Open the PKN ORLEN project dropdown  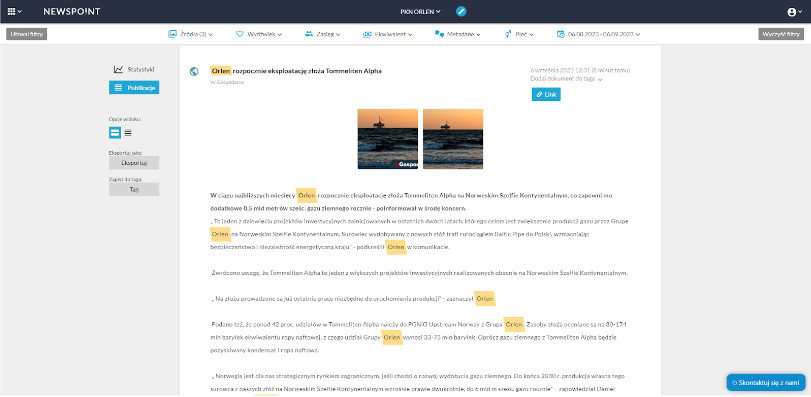coord(420,11)
